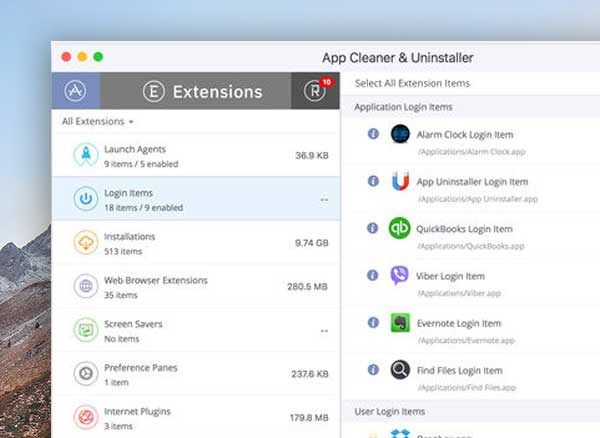Image resolution: width=600 pixels, height=438 pixels.
Task: Show info for Viber Login Item
Action: 373,275
